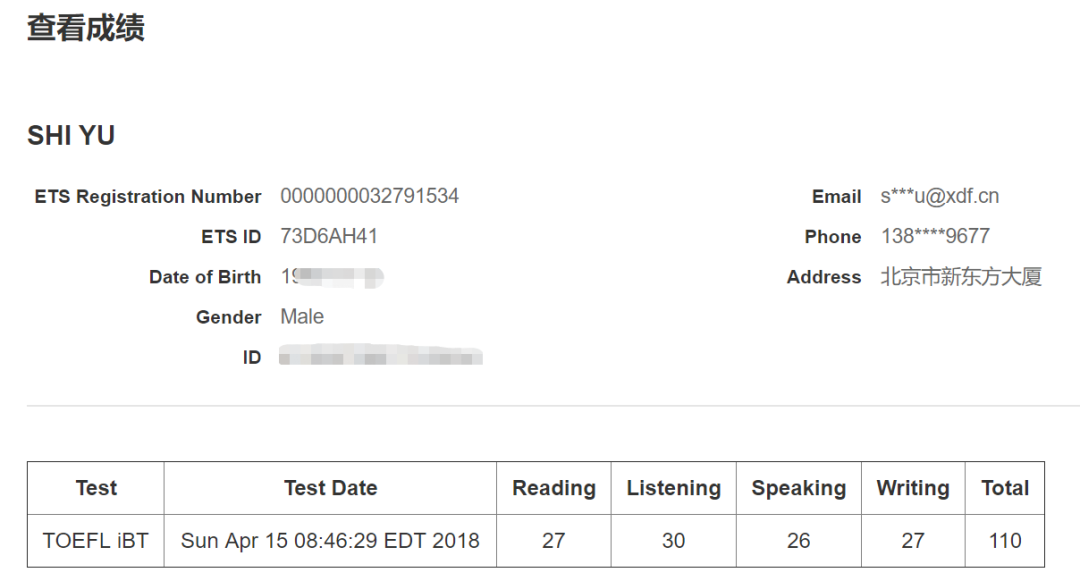
Task: Select the TOEFL iBT test cell
Action: pos(96,541)
